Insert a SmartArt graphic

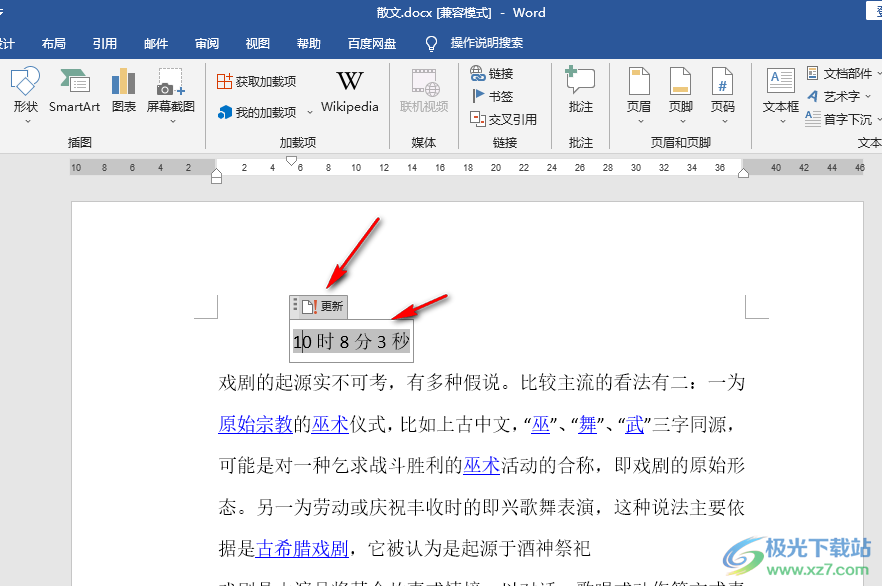(74, 90)
